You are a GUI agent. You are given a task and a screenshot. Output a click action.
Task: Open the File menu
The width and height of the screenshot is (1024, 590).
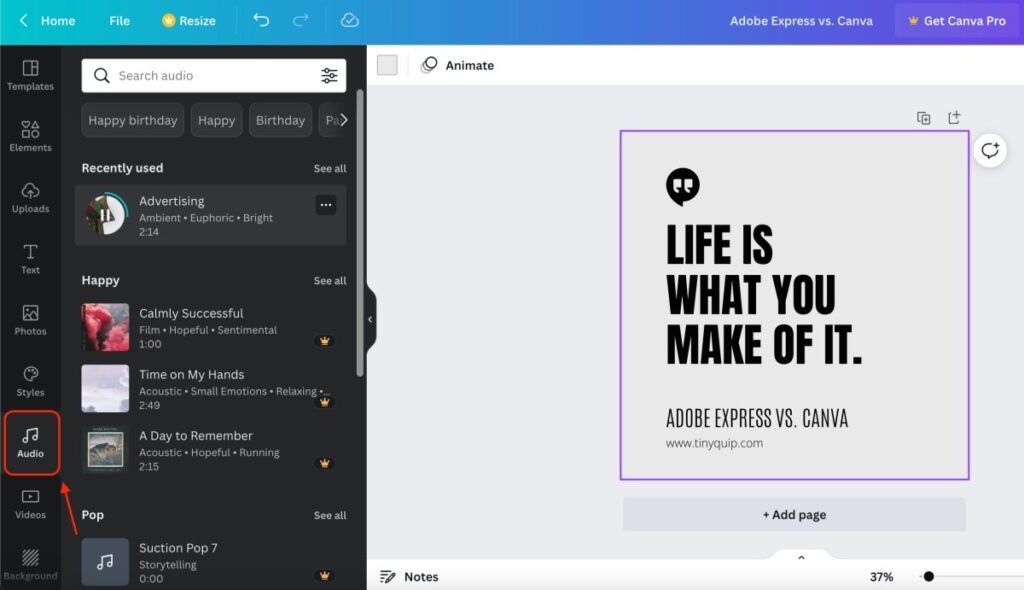(x=119, y=20)
